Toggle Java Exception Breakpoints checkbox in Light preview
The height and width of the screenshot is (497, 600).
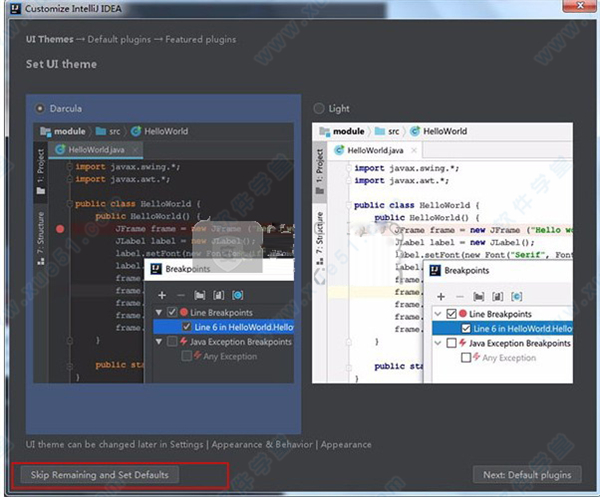tap(451, 343)
